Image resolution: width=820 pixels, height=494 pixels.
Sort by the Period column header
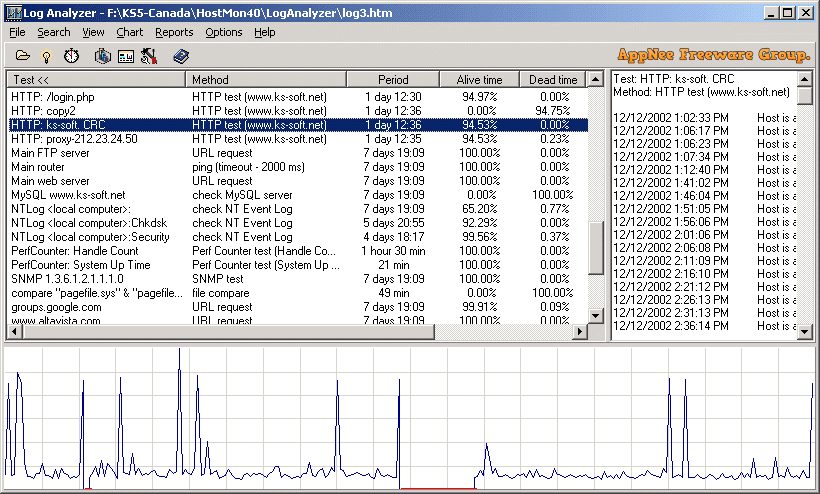click(x=393, y=79)
